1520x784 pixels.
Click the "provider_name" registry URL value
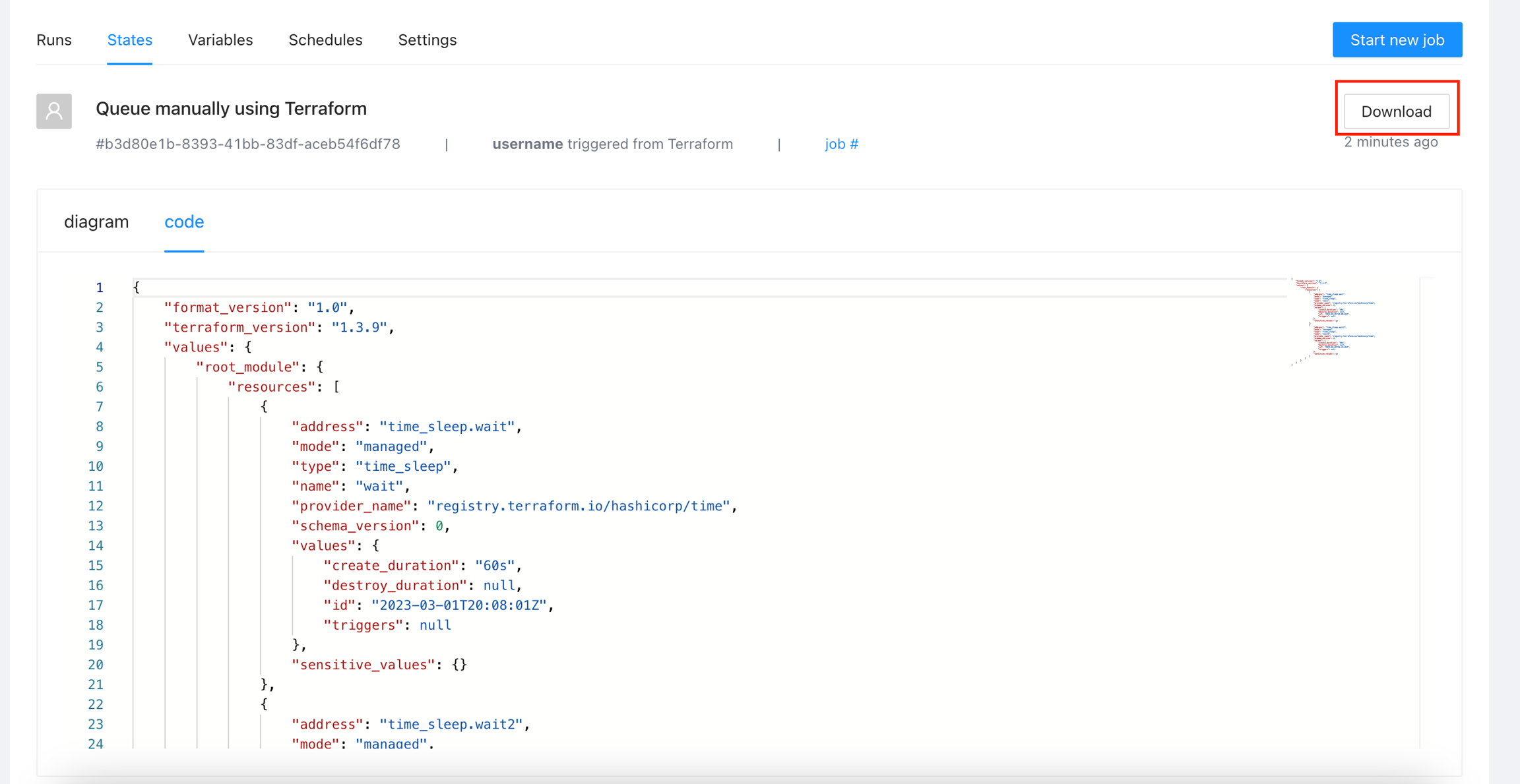tap(579, 506)
